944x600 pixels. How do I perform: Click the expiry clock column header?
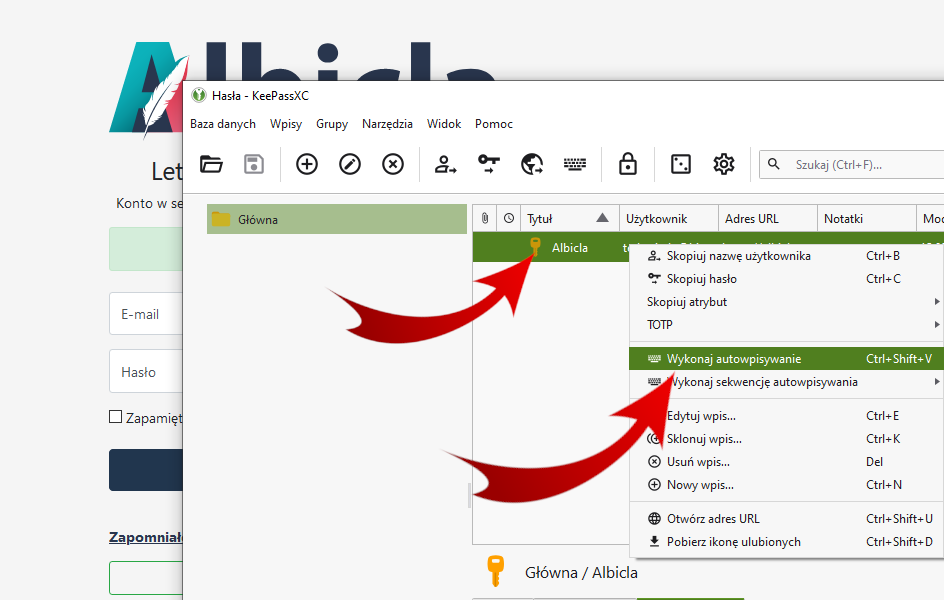tap(509, 218)
